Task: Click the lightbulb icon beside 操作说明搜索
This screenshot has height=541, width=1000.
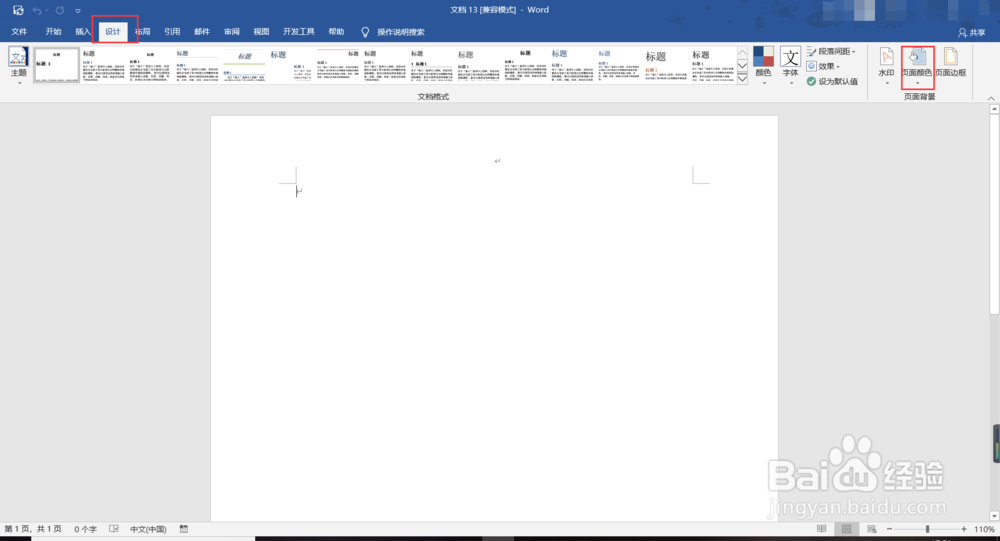Action: [x=365, y=32]
